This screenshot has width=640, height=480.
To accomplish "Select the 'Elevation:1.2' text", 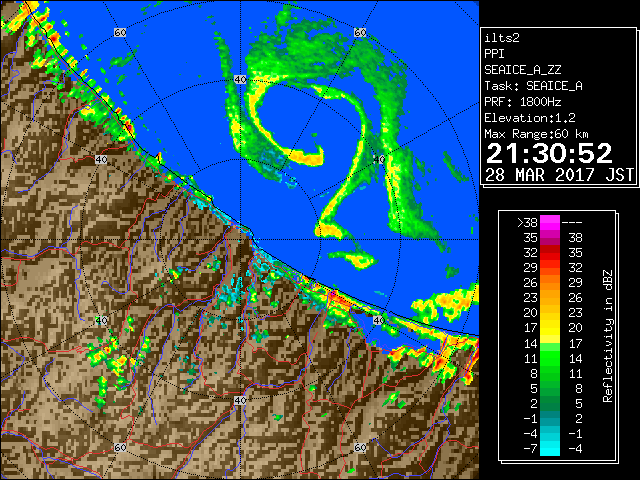I will click(x=530, y=118).
